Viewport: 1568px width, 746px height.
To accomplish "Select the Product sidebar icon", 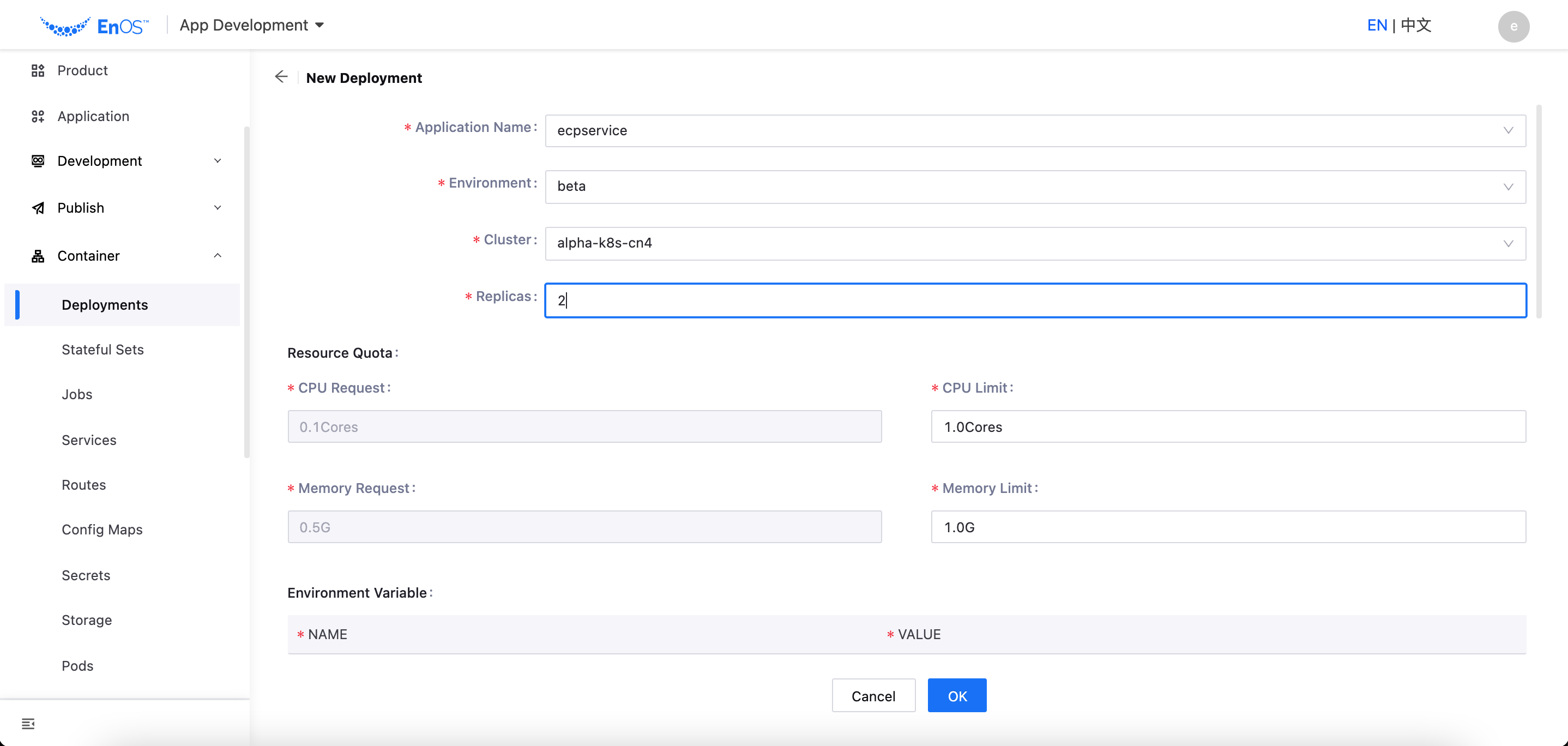I will pos(37,70).
